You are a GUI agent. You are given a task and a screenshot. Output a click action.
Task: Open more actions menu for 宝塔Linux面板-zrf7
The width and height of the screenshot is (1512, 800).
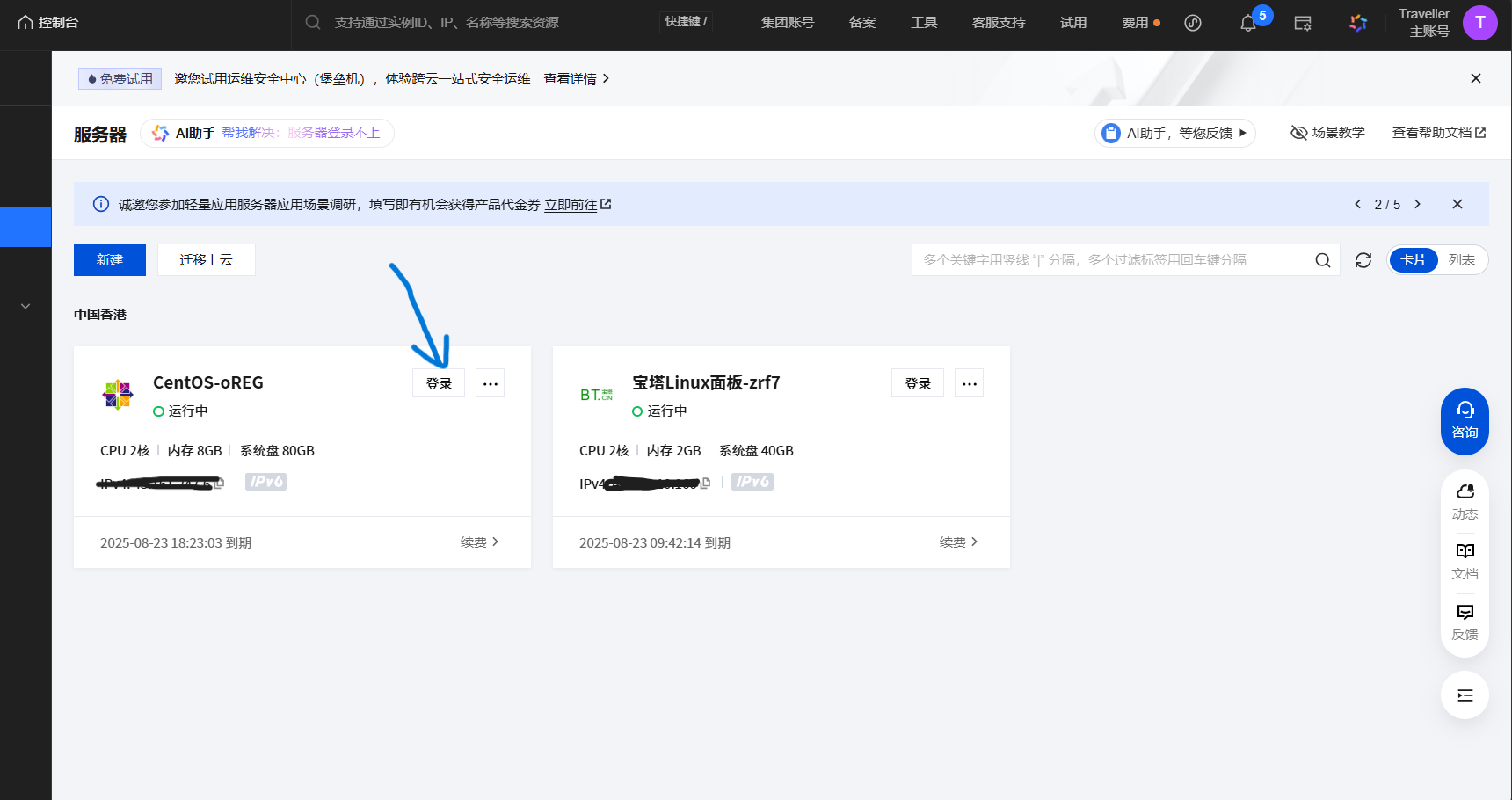[969, 383]
